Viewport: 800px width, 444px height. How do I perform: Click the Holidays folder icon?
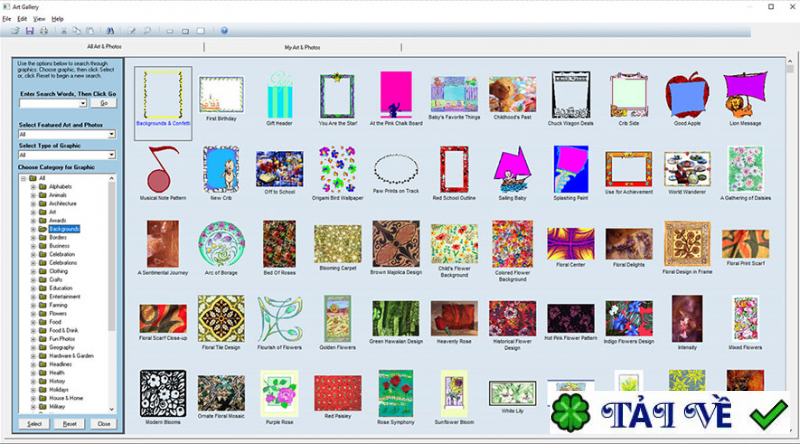(43, 389)
